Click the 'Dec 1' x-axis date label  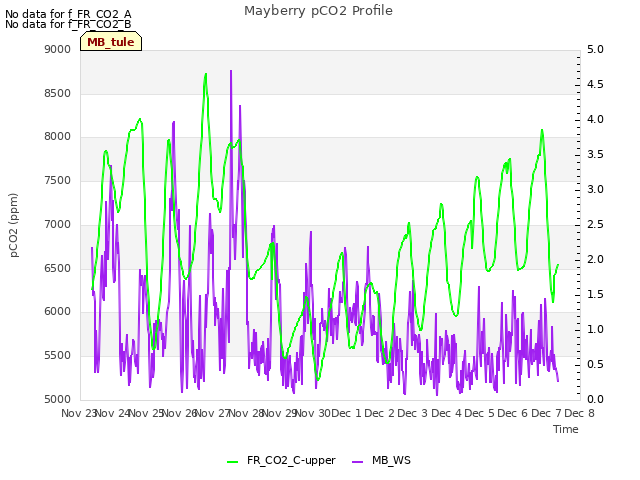[x=346, y=413]
